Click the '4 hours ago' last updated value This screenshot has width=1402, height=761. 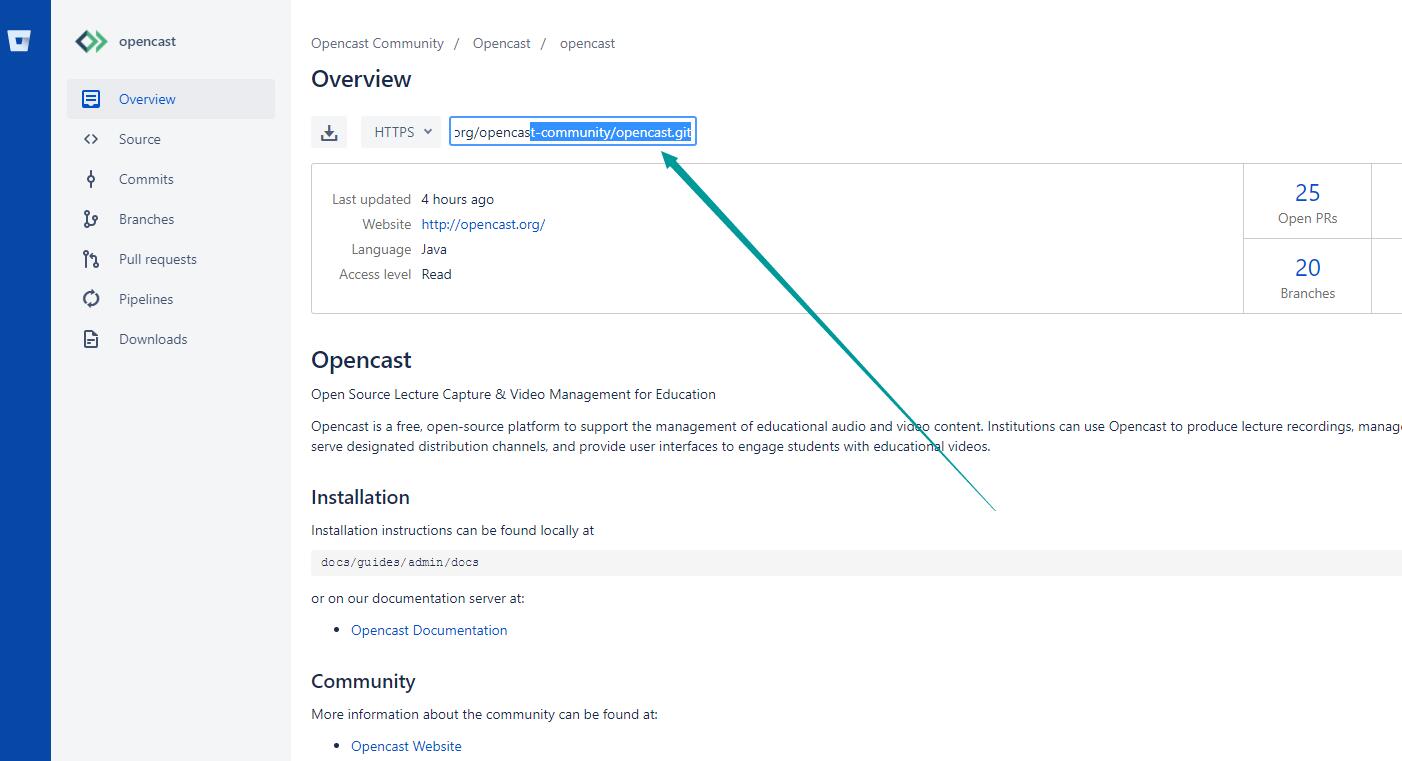[x=457, y=199]
